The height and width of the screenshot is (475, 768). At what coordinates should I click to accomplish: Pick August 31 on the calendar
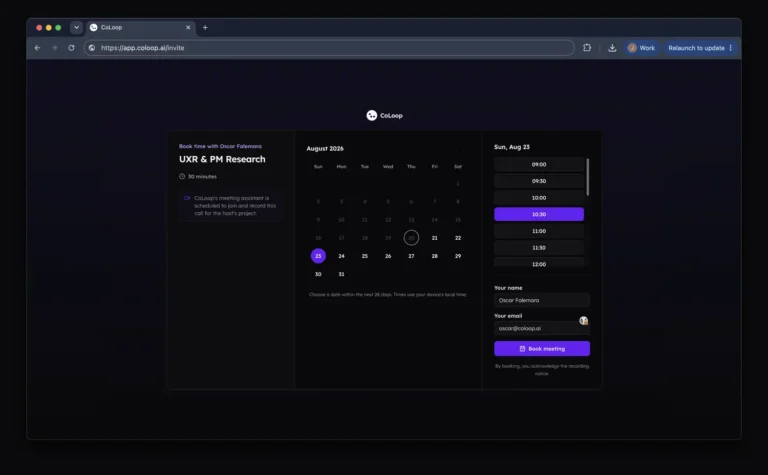point(341,274)
